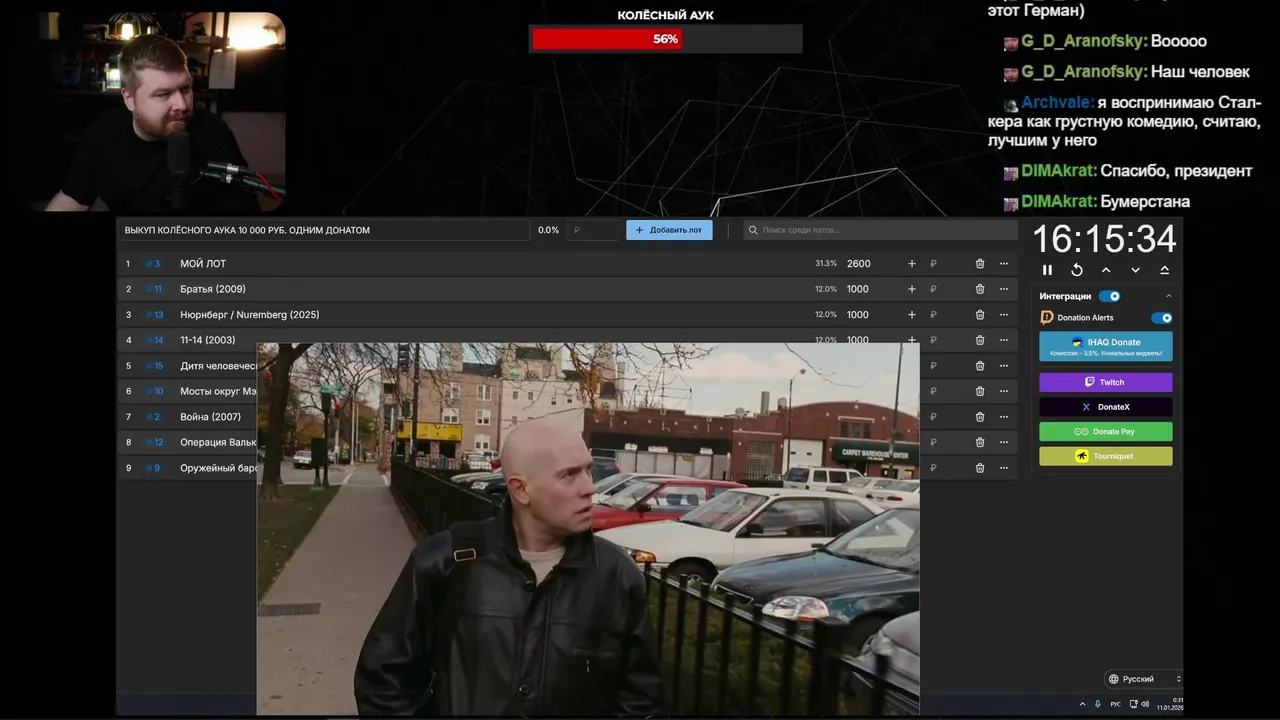Edit the 1000 amount of Братья (2009)
Viewport: 1280px width, 720px height.
click(858, 289)
